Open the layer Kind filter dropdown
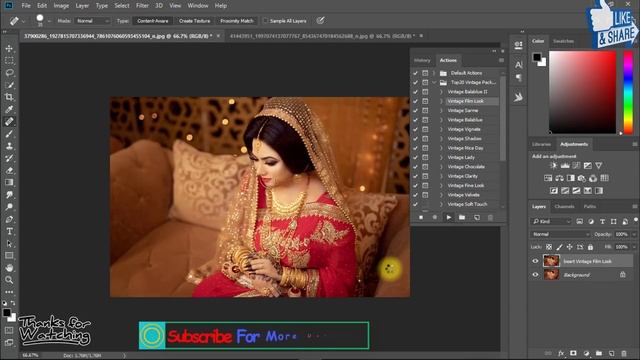640x360 pixels. tap(551, 221)
